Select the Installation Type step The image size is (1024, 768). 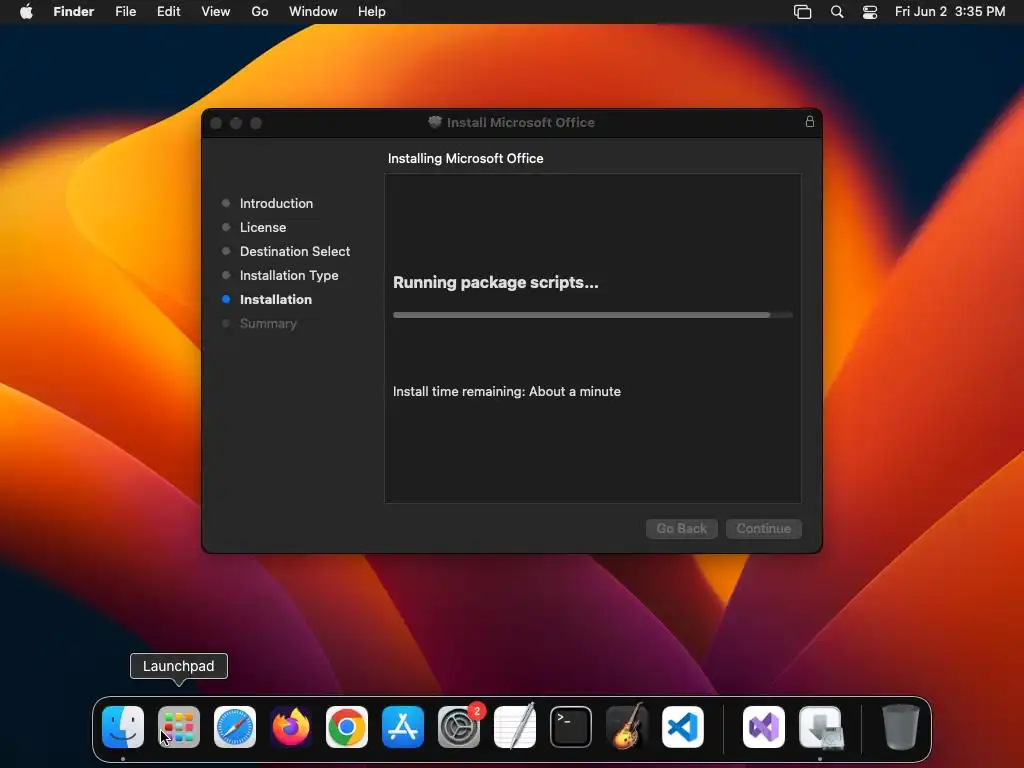click(289, 276)
